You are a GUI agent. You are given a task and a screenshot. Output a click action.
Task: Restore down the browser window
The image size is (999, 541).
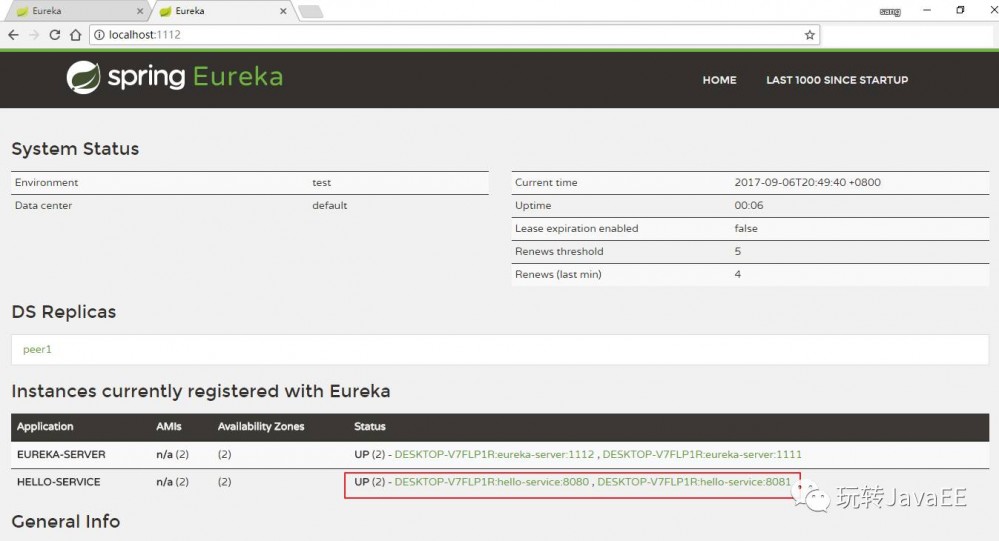960,10
